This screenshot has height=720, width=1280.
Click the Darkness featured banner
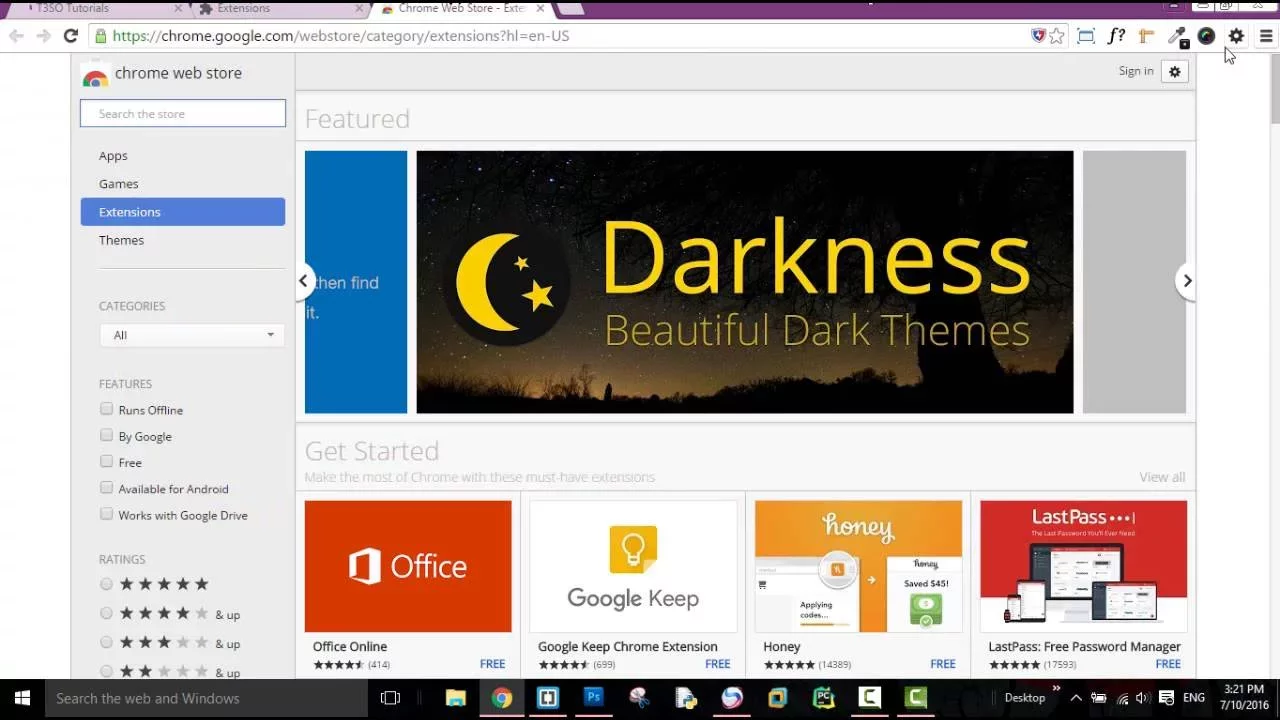745,282
